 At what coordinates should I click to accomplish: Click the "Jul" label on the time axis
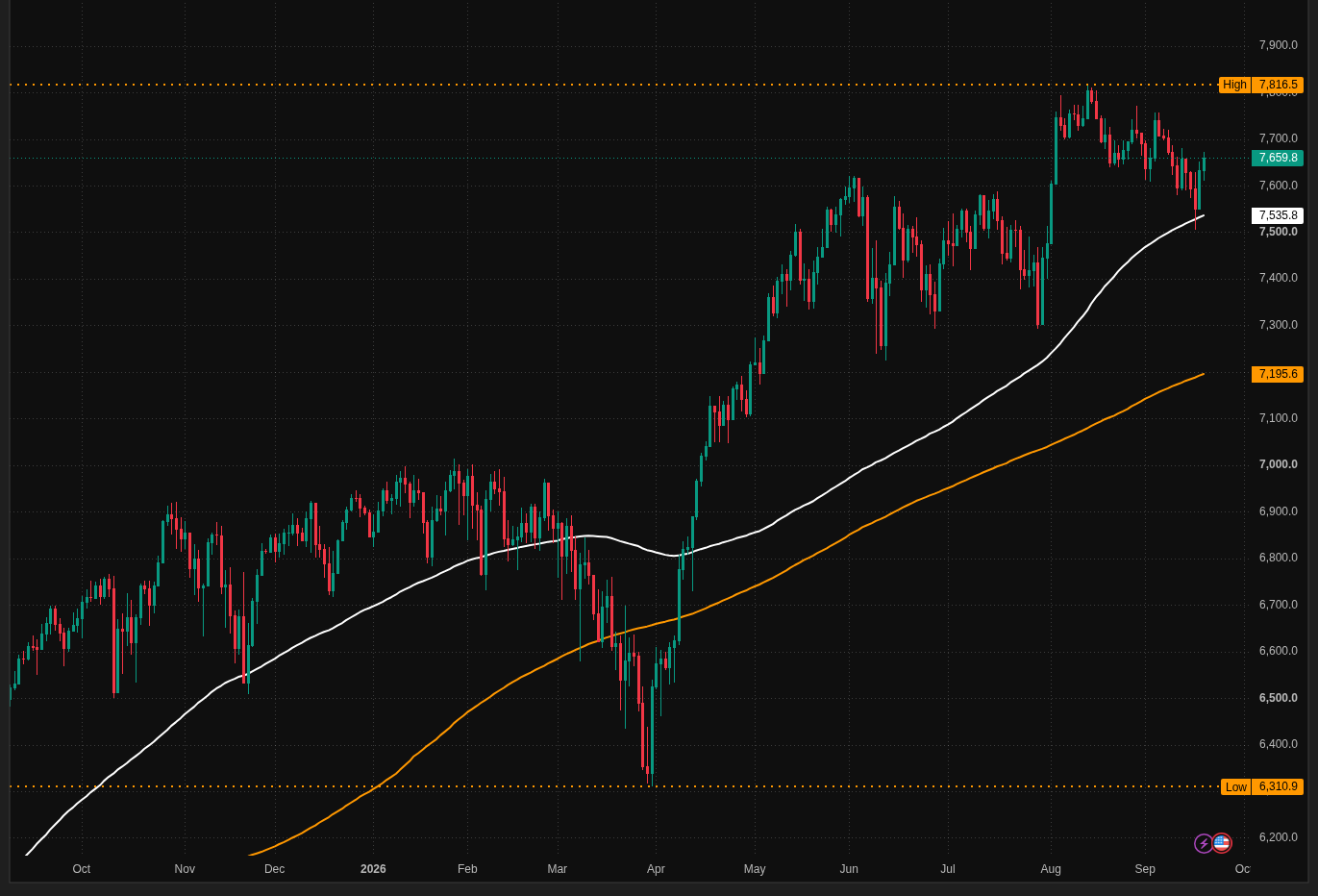click(948, 869)
